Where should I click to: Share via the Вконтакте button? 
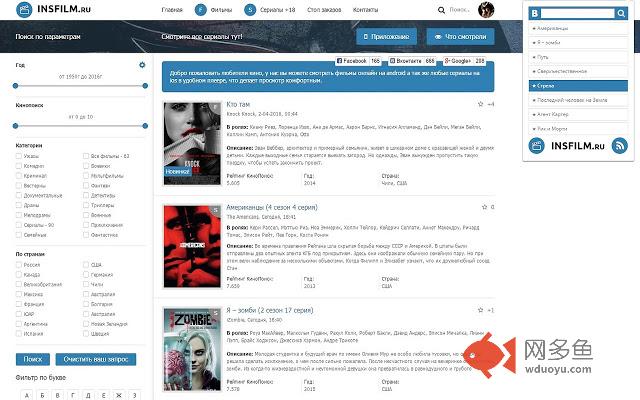(412, 61)
